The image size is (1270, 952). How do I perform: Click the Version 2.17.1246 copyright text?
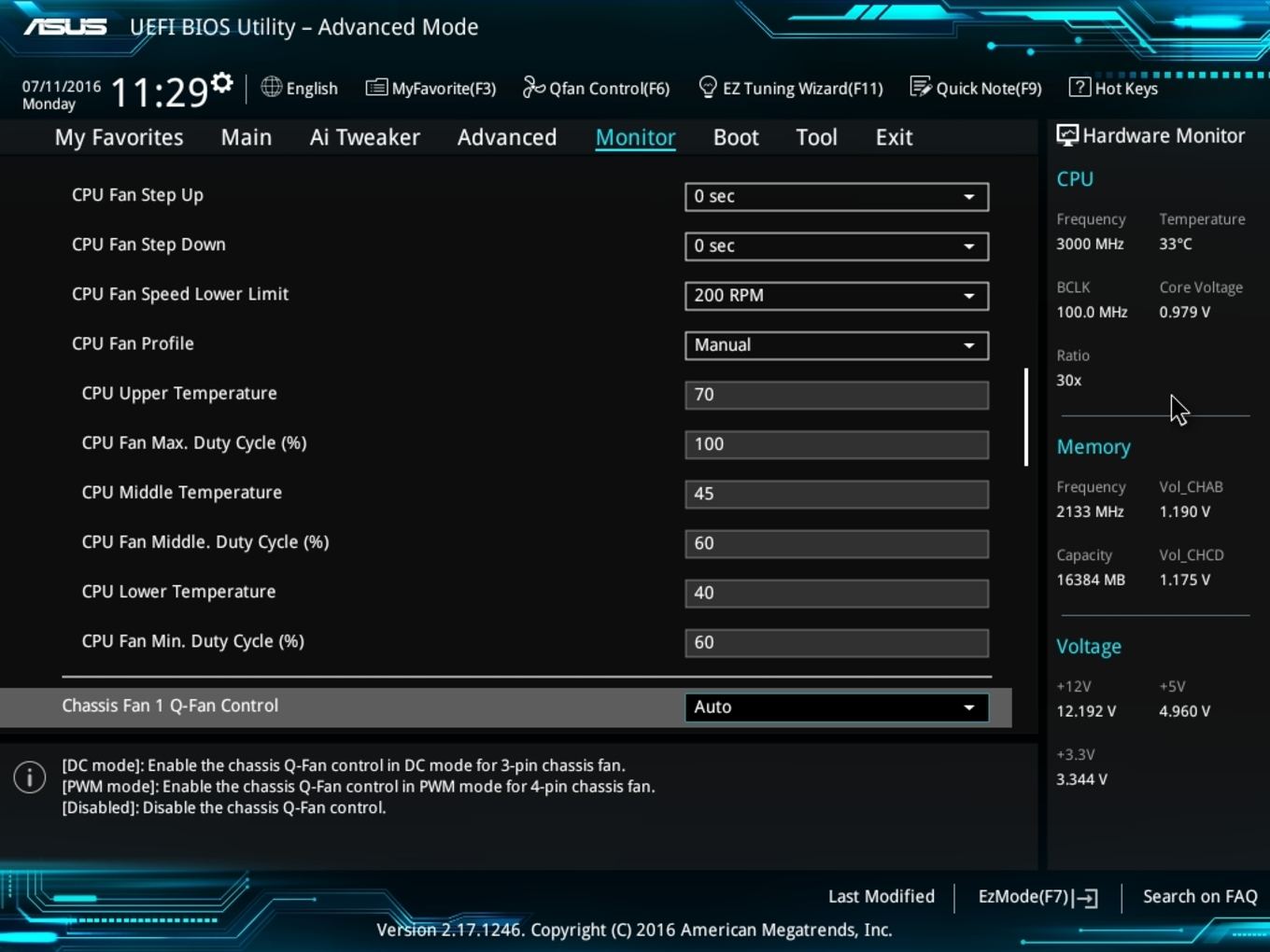[x=634, y=930]
